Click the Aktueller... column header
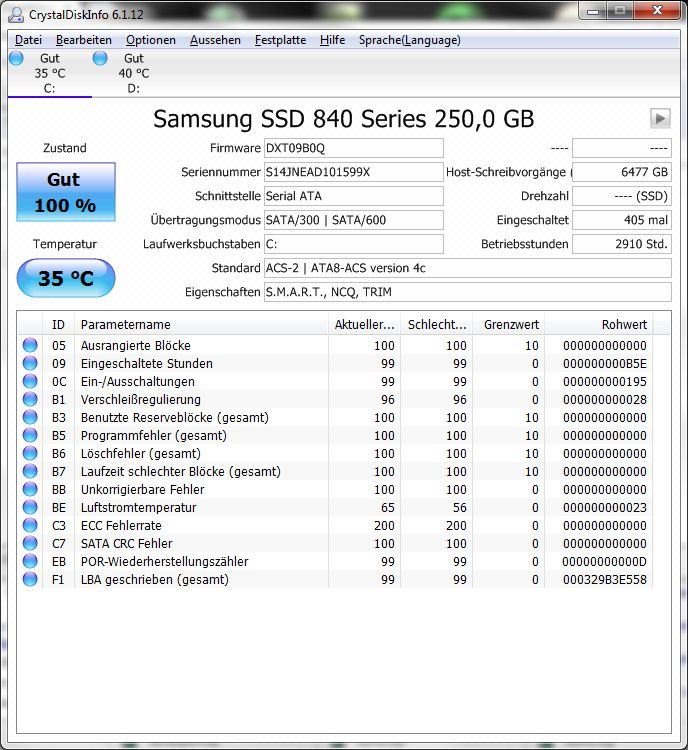688x750 pixels. click(x=365, y=324)
